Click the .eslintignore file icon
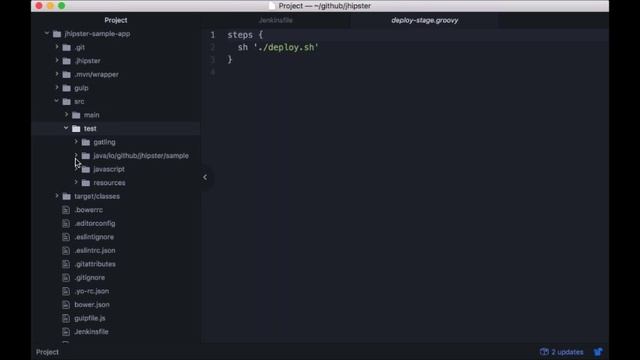 click(66, 237)
